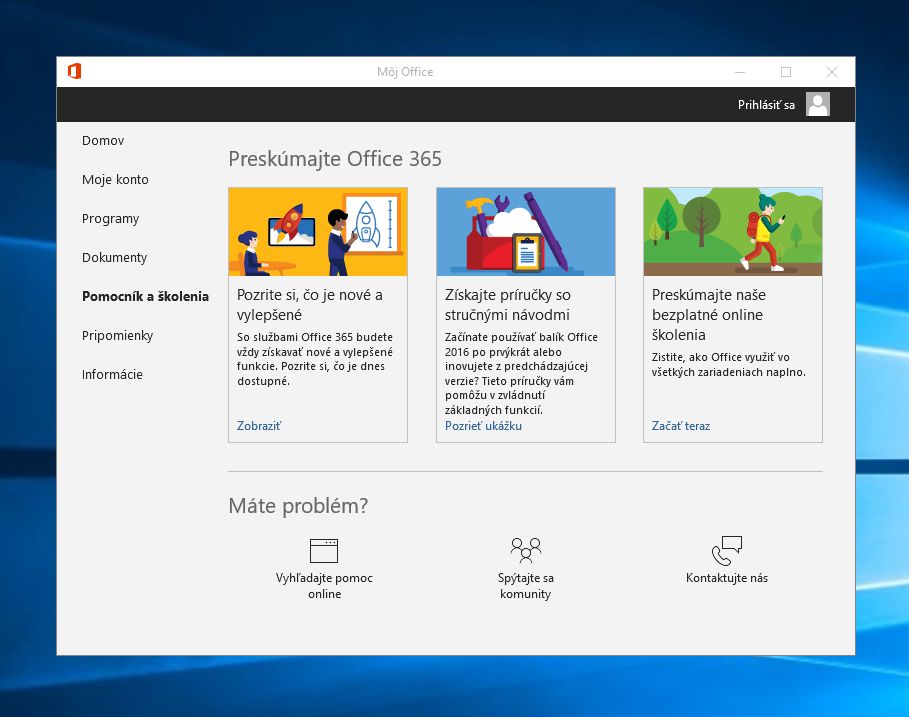The image size is (909, 717).
Task: Click the Kontaktujte nás label
Action: click(727, 578)
